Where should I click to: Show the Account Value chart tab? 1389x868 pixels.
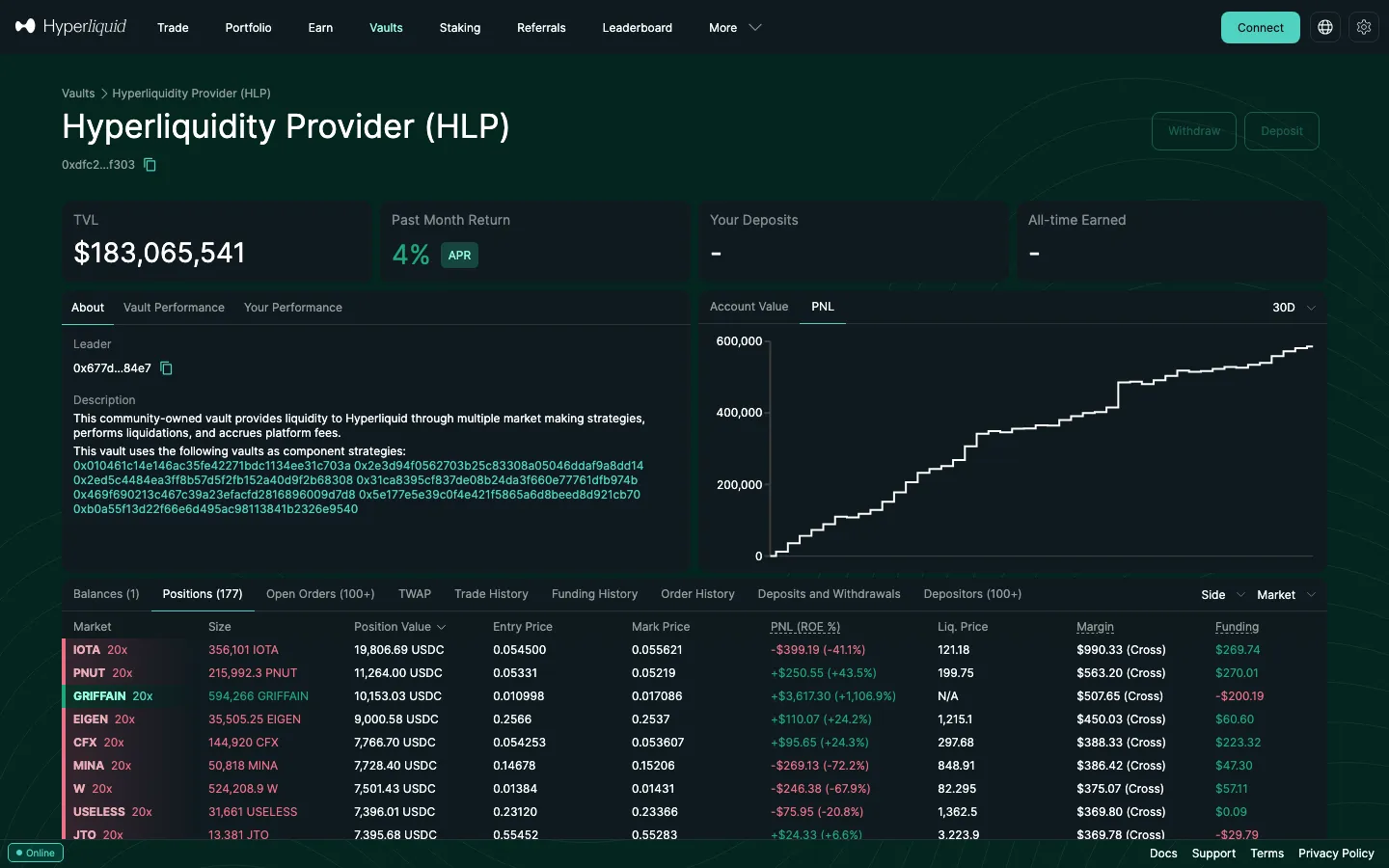click(x=749, y=307)
